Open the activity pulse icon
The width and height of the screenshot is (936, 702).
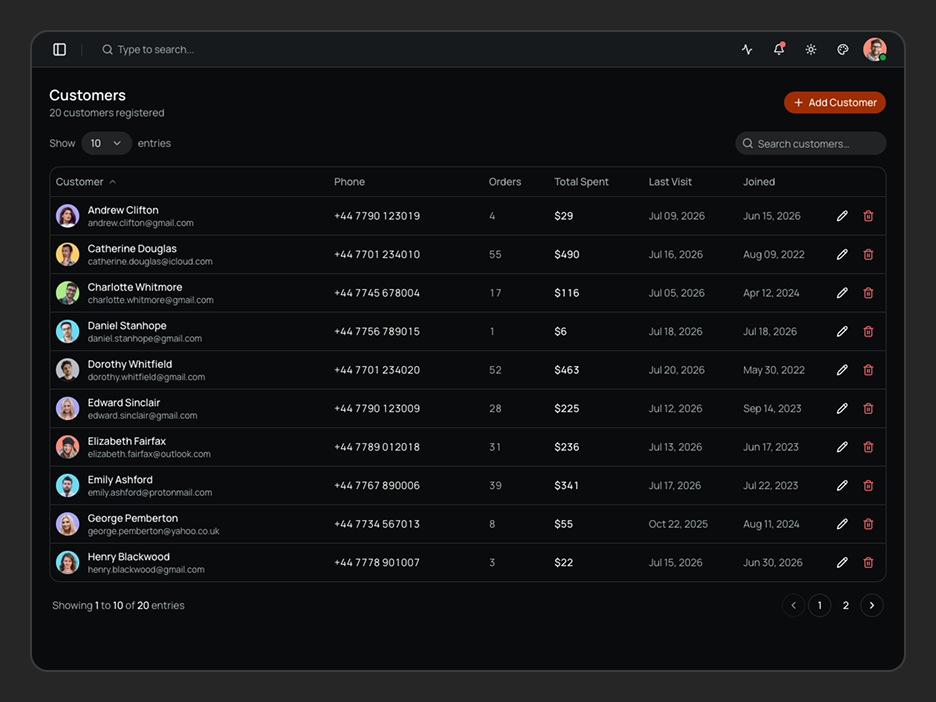click(x=747, y=50)
